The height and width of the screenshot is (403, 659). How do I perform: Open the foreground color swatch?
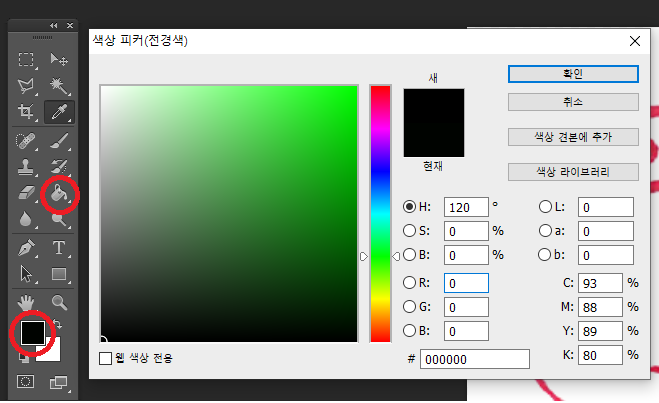[x=33, y=333]
